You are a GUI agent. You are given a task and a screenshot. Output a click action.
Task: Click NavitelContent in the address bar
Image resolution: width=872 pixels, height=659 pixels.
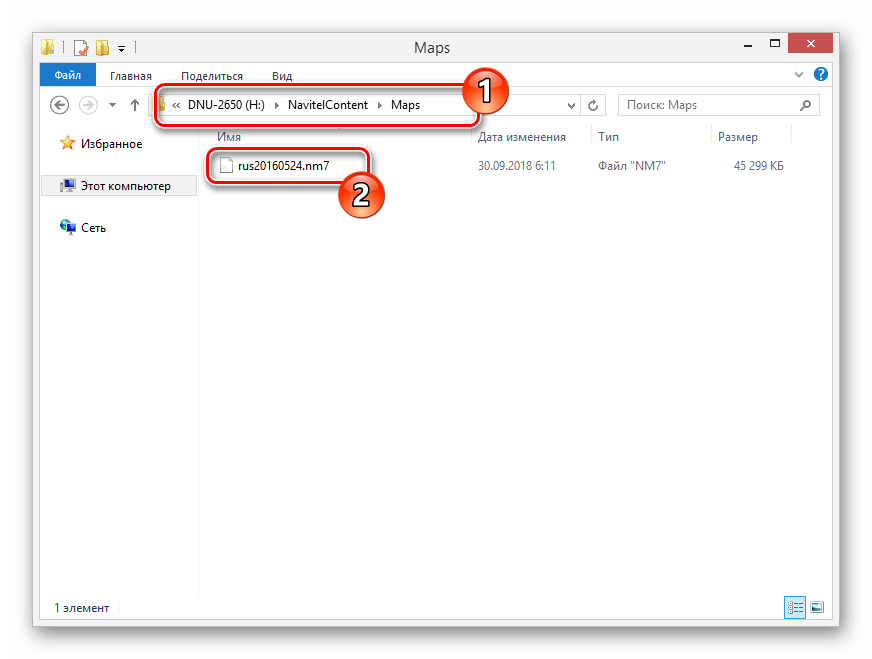328,105
